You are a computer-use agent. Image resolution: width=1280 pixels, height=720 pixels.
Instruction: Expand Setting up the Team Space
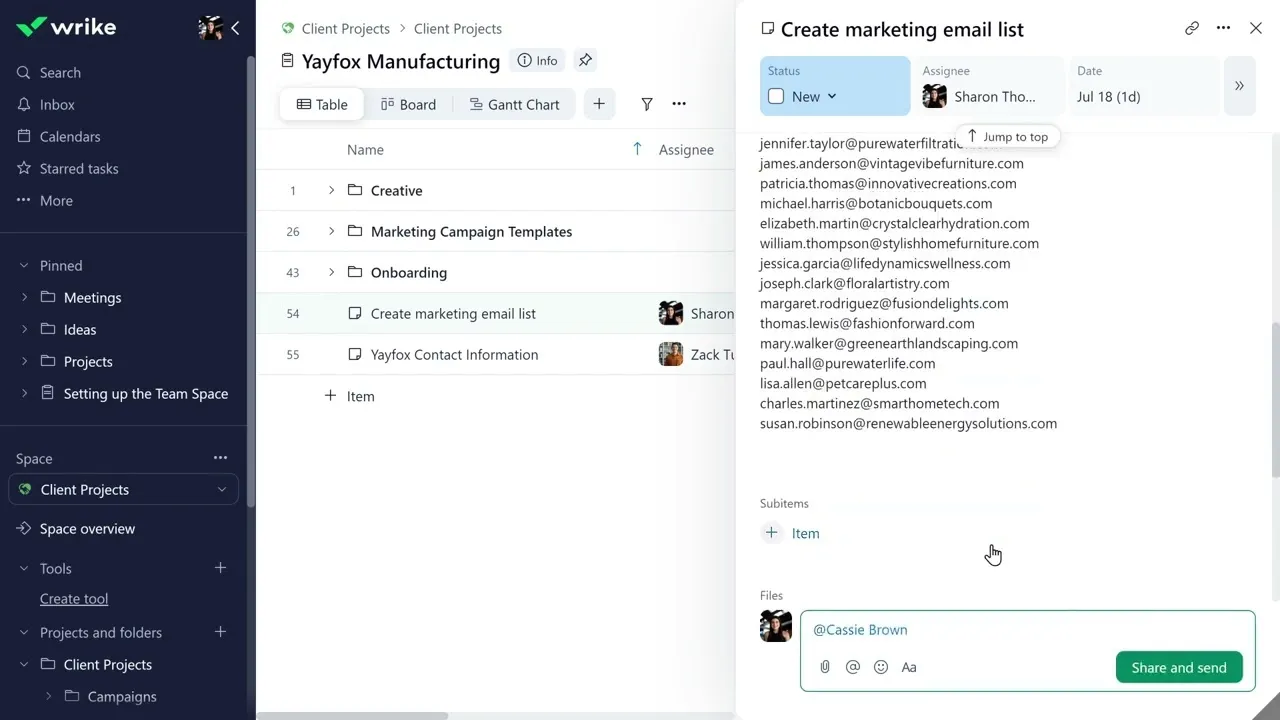24,394
